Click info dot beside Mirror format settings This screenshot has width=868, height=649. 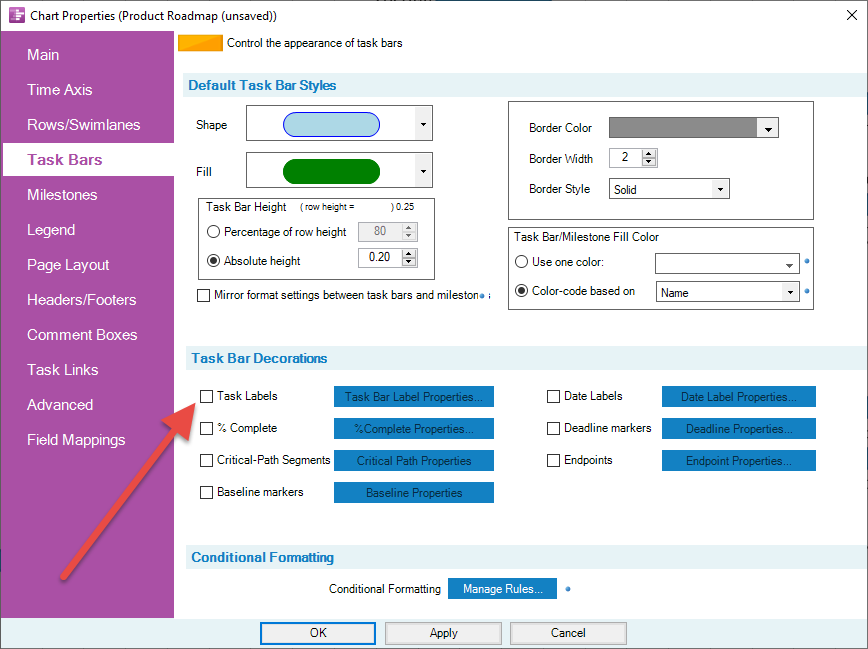[482, 296]
